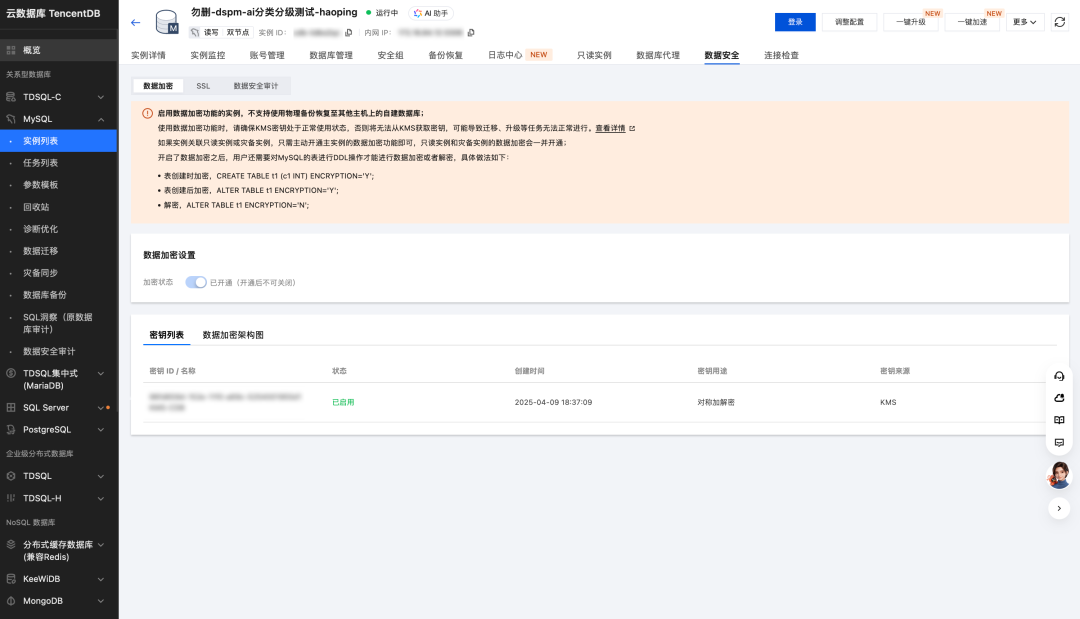Screen dimensions: 1080x619
Task: Open 诊断优化 in the sidebar
Action: pyautogui.click(x=41, y=229)
